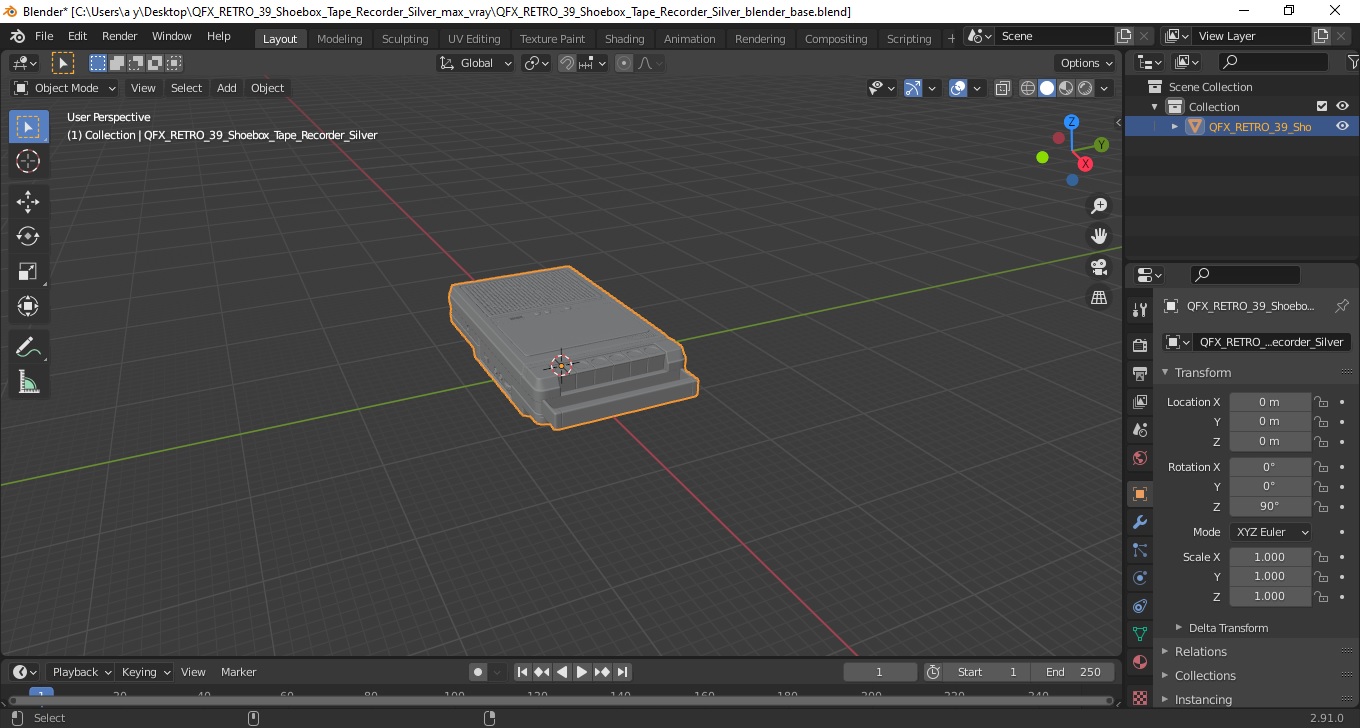This screenshot has height=728, width=1360.
Task: Switch to solid viewport shading
Action: tap(1047, 88)
